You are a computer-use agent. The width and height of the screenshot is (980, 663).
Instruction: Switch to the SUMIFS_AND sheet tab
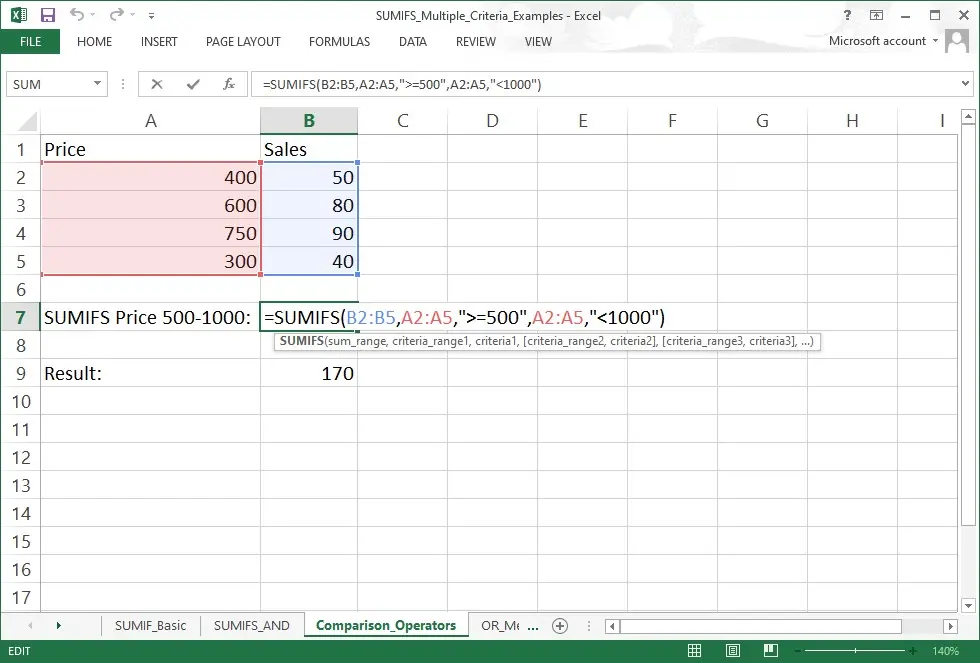252,626
